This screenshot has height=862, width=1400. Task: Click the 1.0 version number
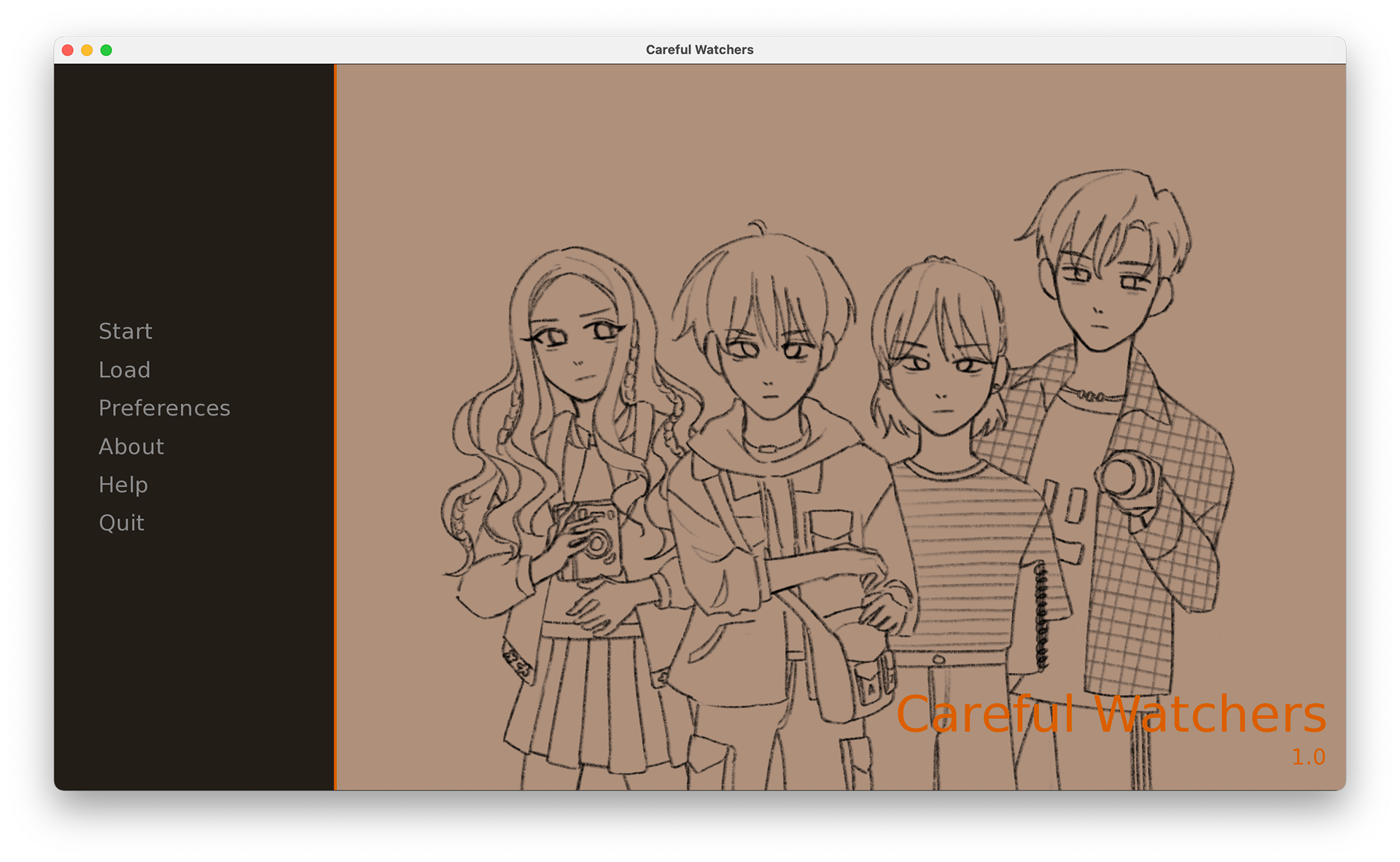point(1308,757)
